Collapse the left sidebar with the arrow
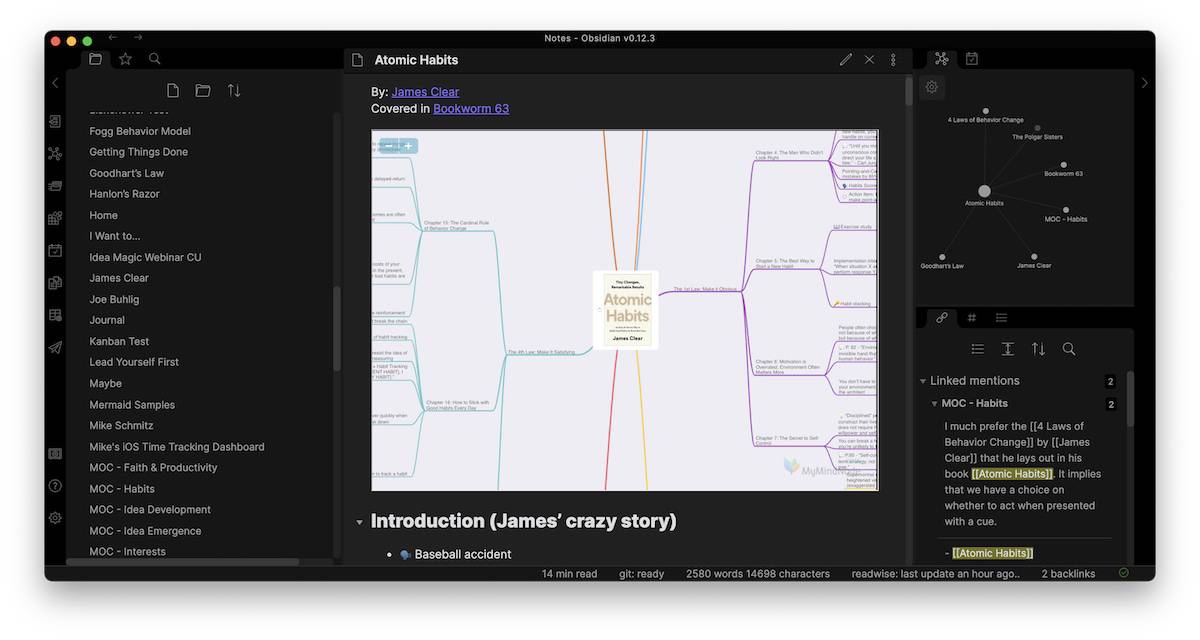The image size is (1200, 640). tap(55, 83)
